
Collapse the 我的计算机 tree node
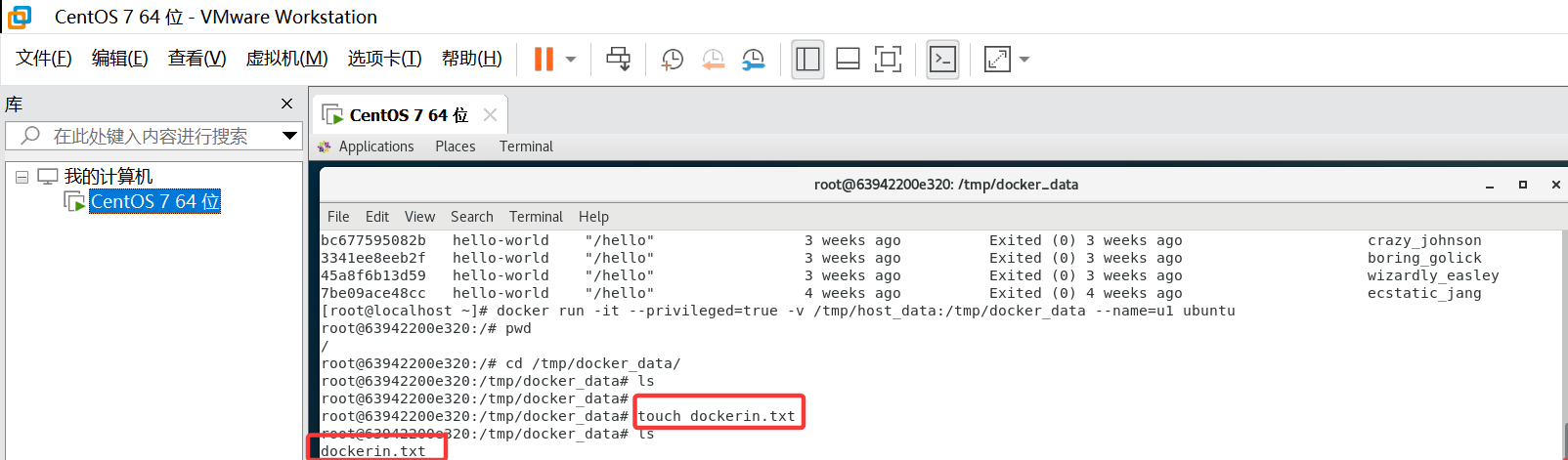[22, 178]
